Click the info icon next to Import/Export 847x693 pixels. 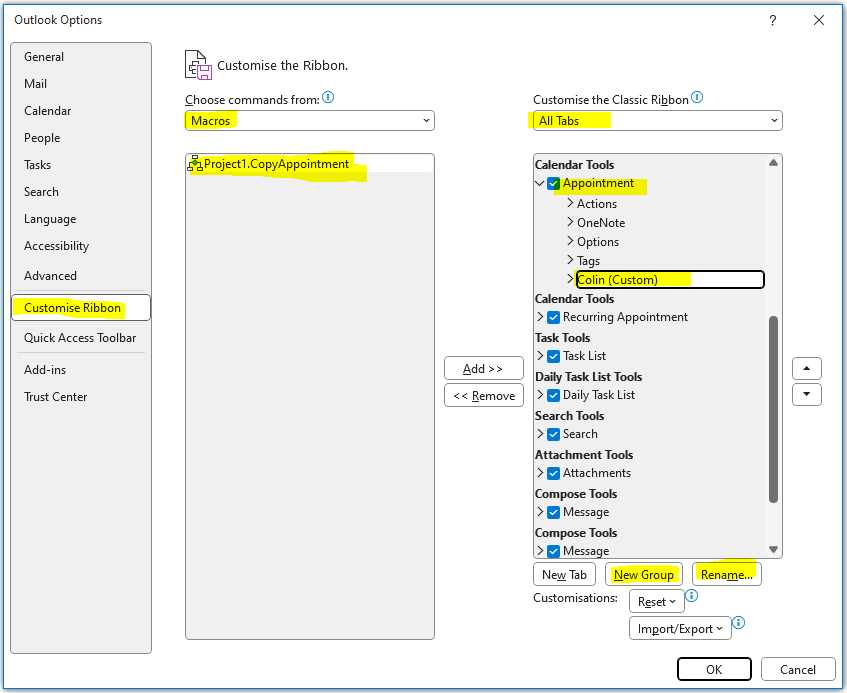coord(738,623)
